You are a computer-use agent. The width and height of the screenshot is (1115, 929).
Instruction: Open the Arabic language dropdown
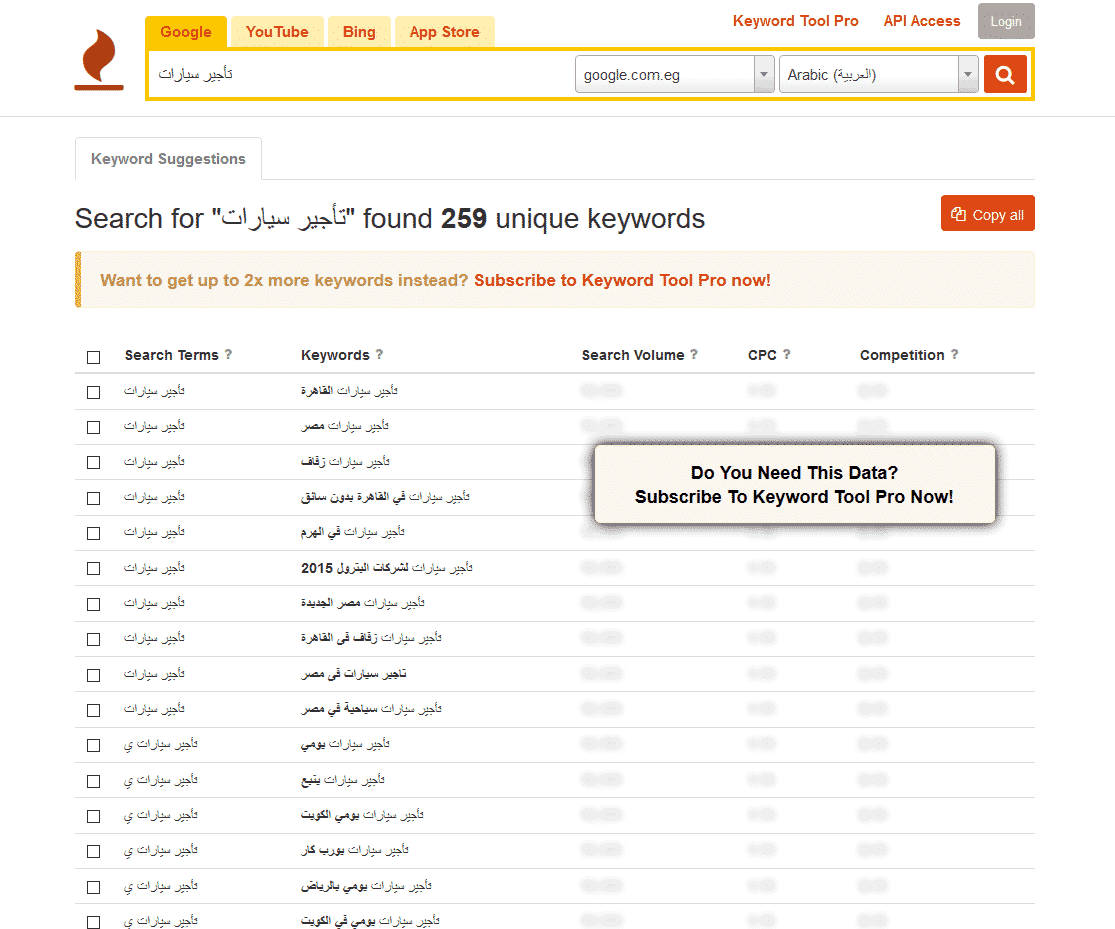click(879, 75)
